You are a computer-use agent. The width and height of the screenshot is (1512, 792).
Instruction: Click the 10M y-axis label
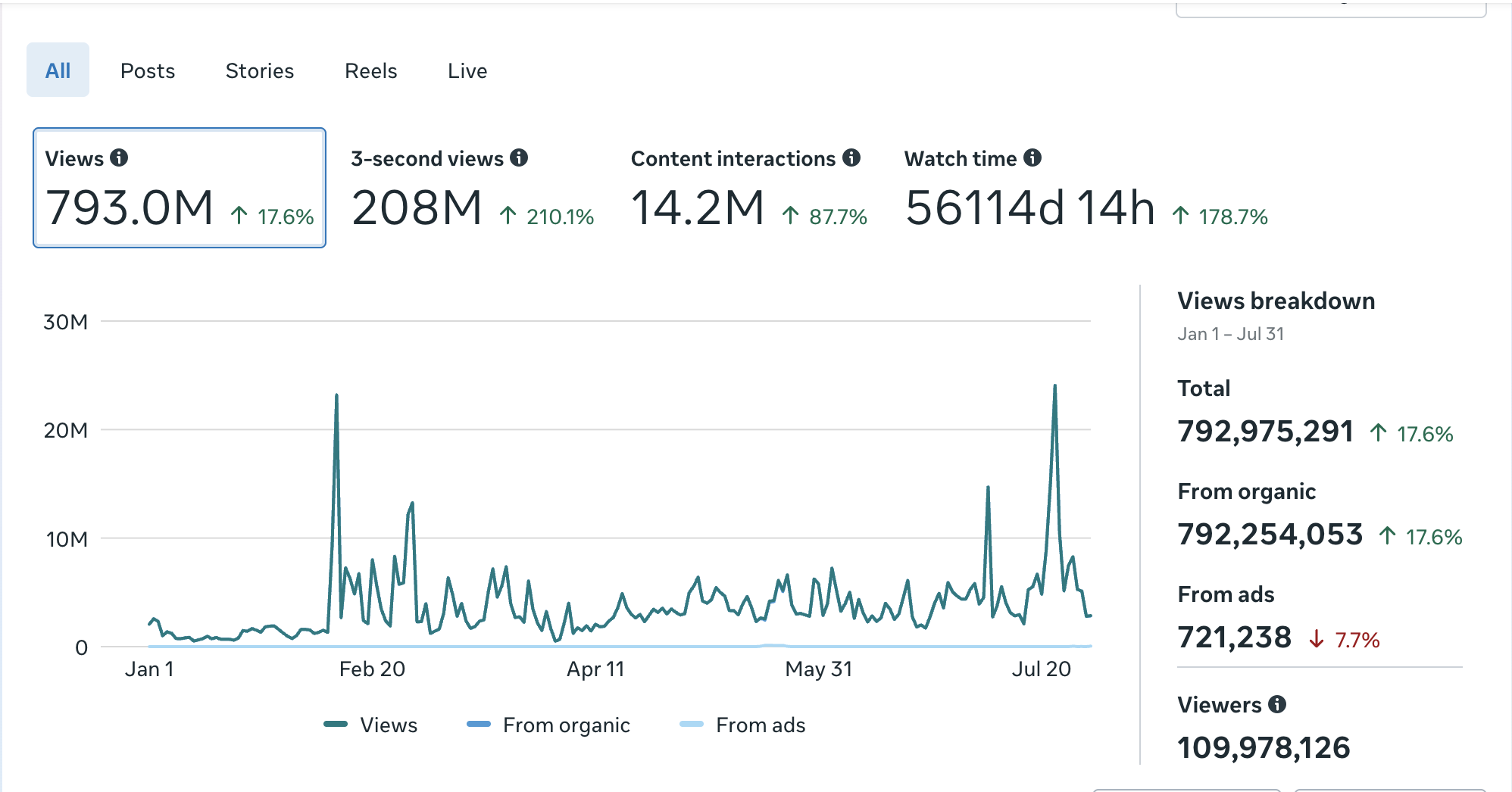point(67,539)
